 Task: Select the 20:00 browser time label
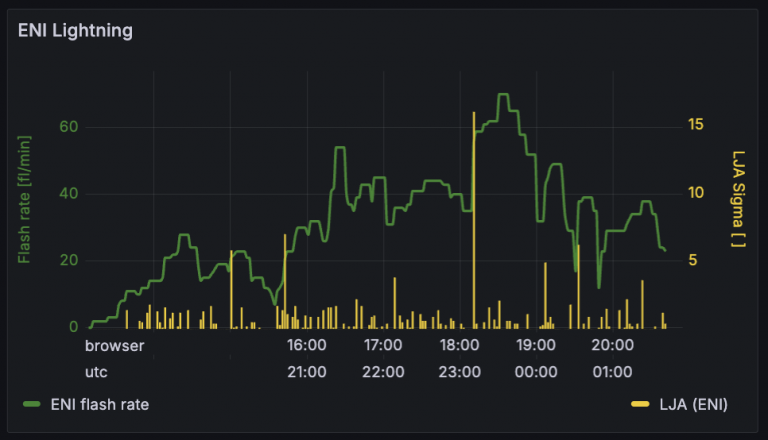coord(612,345)
